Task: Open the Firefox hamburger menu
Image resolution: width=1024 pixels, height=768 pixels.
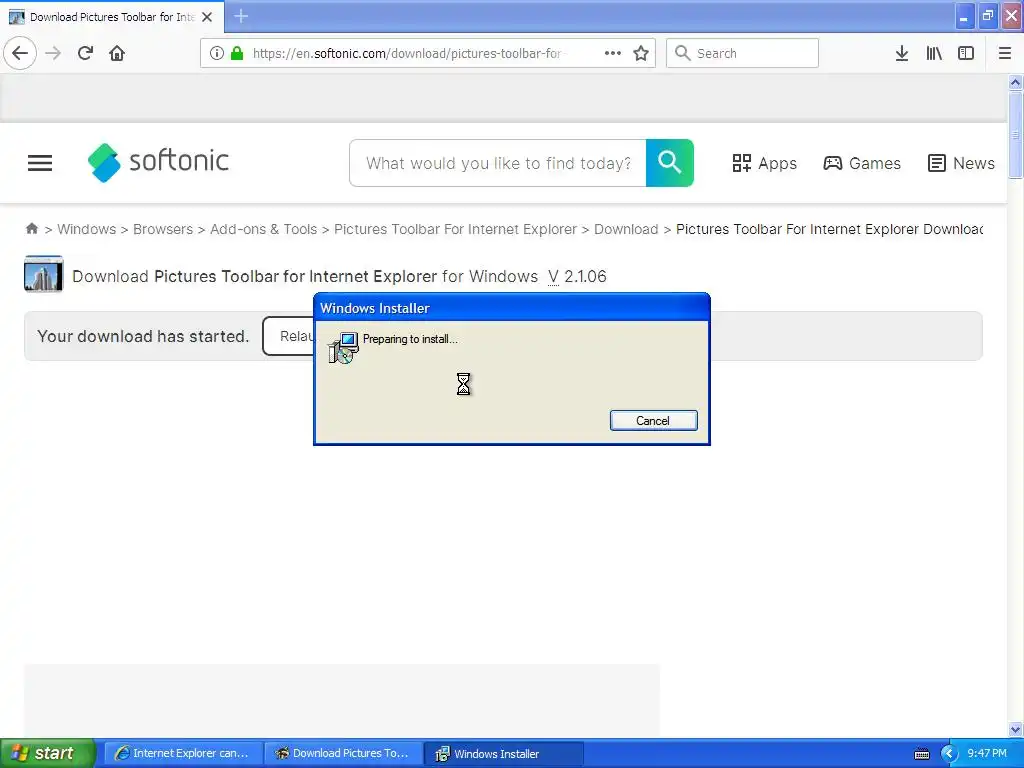Action: pyautogui.click(x=1004, y=53)
